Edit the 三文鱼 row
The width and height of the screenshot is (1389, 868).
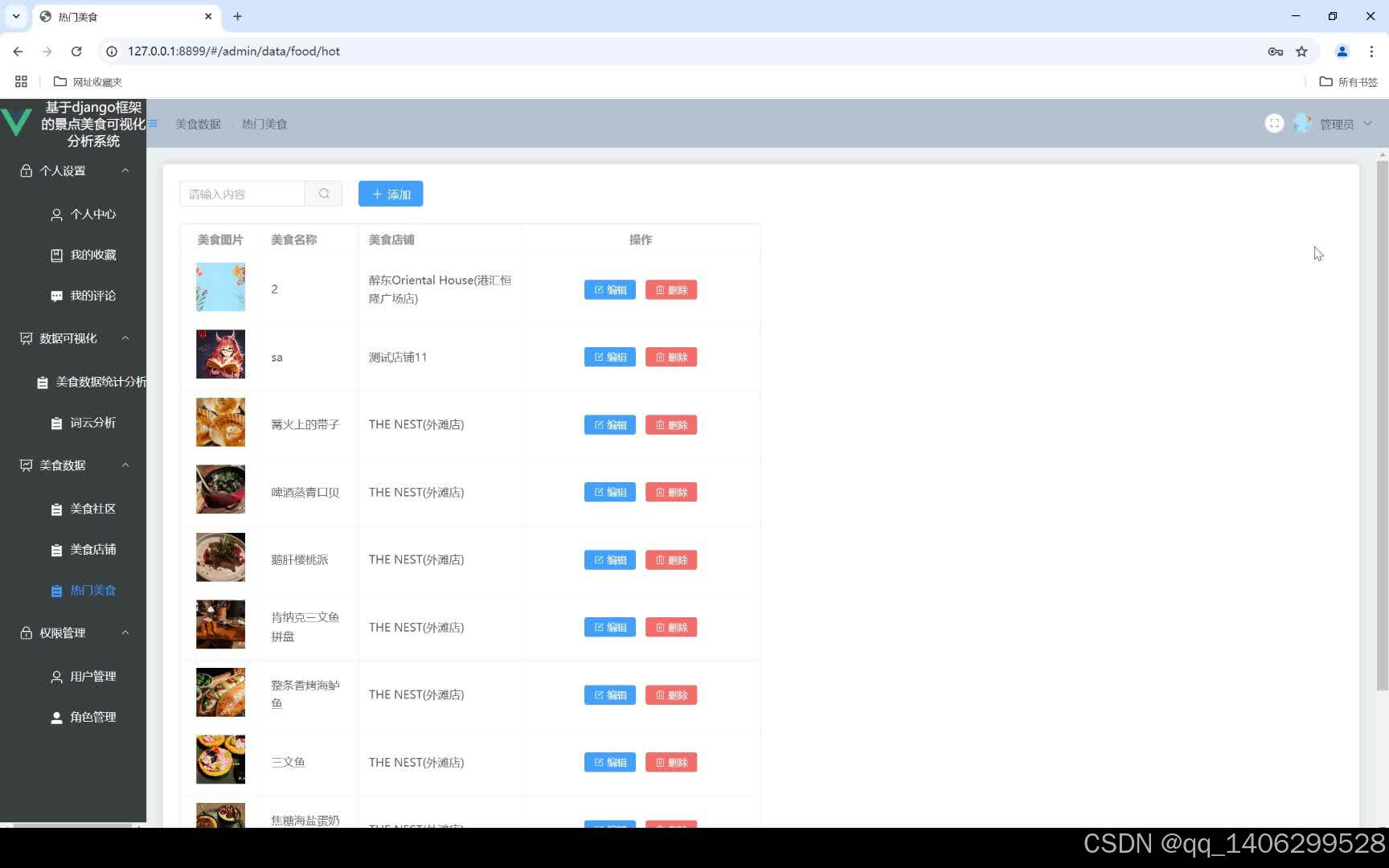click(610, 762)
